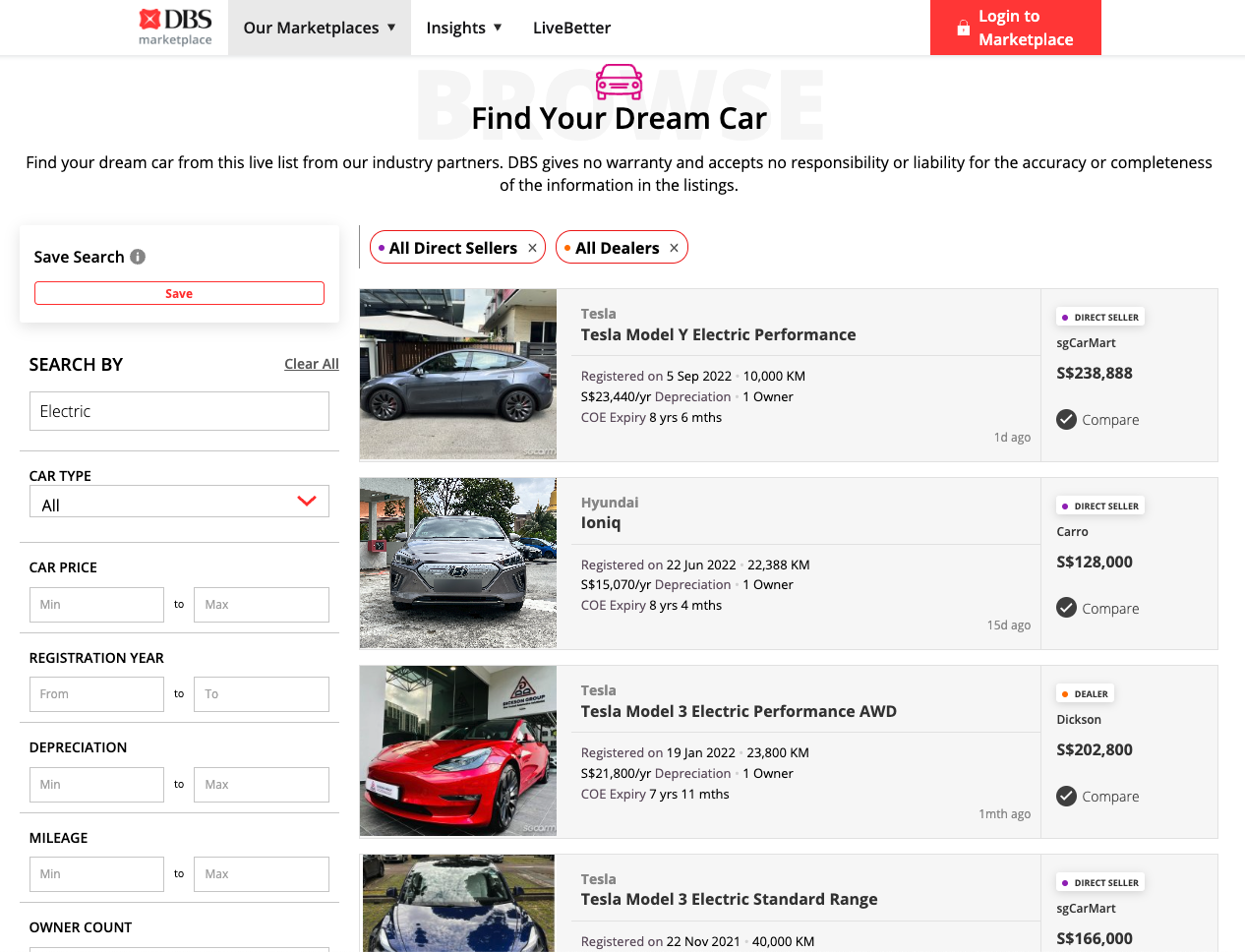This screenshot has height=952, width=1245.
Task: Click Direct Seller badge on Tesla Model Y
Action: pyautogui.click(x=1100, y=317)
